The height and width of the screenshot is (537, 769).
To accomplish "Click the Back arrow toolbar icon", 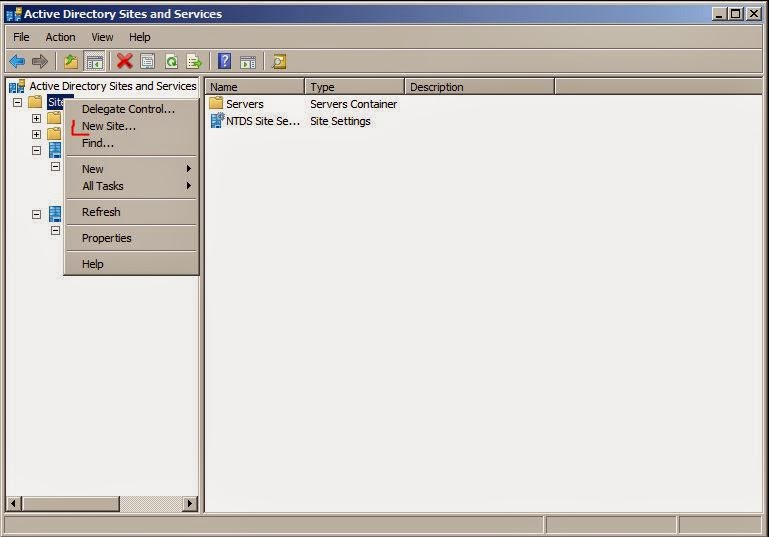I will 17,62.
